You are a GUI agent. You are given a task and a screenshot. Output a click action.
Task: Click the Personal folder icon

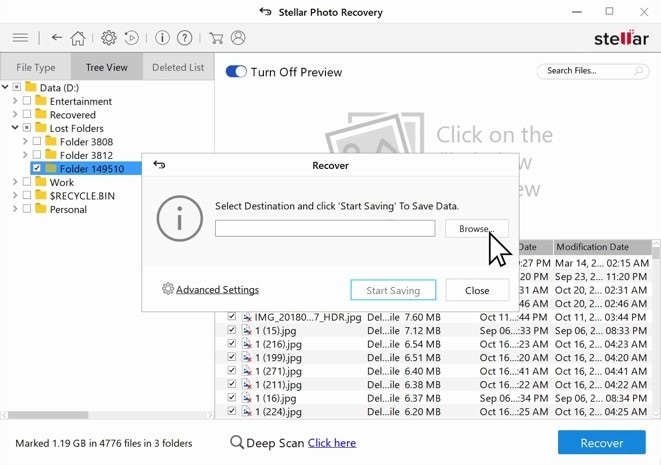[41, 209]
